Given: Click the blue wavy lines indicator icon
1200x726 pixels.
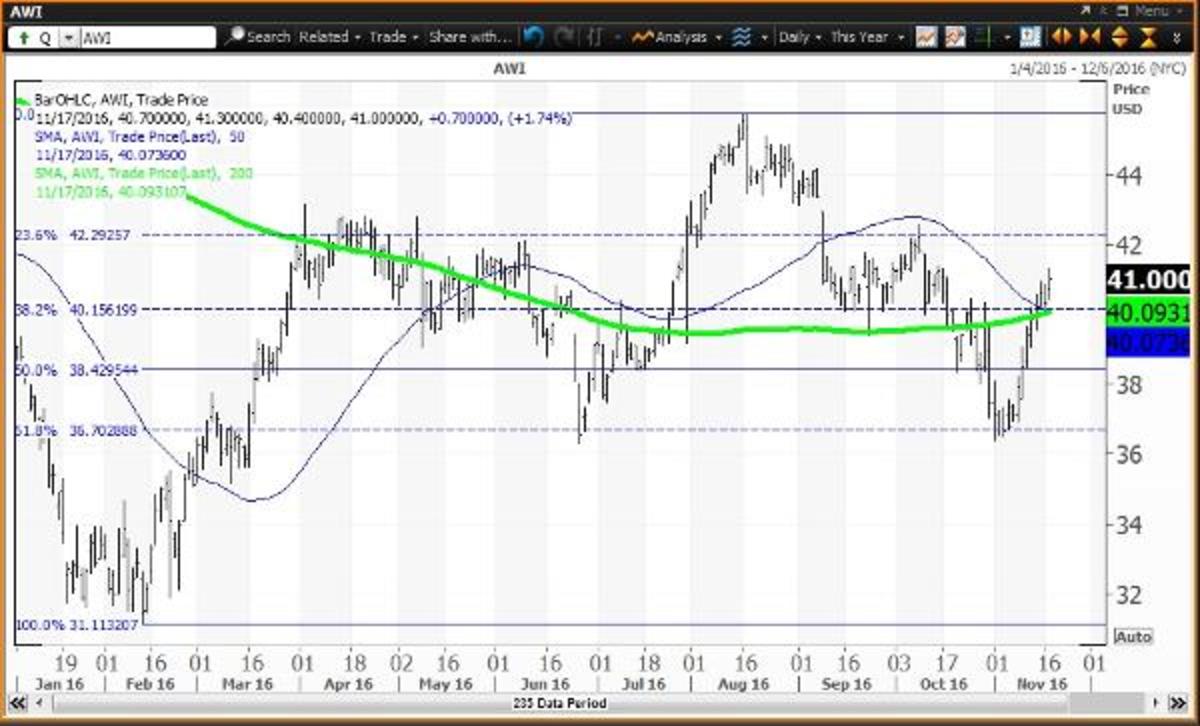Looking at the screenshot, I should click(742, 37).
